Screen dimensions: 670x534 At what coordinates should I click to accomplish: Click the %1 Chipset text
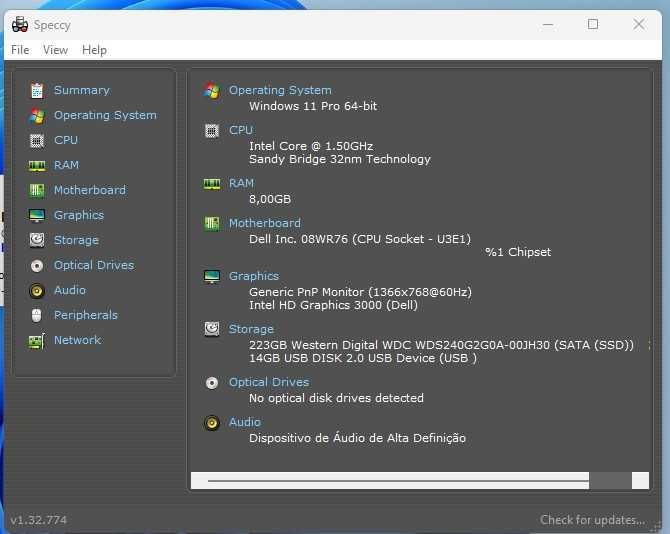[518, 252]
